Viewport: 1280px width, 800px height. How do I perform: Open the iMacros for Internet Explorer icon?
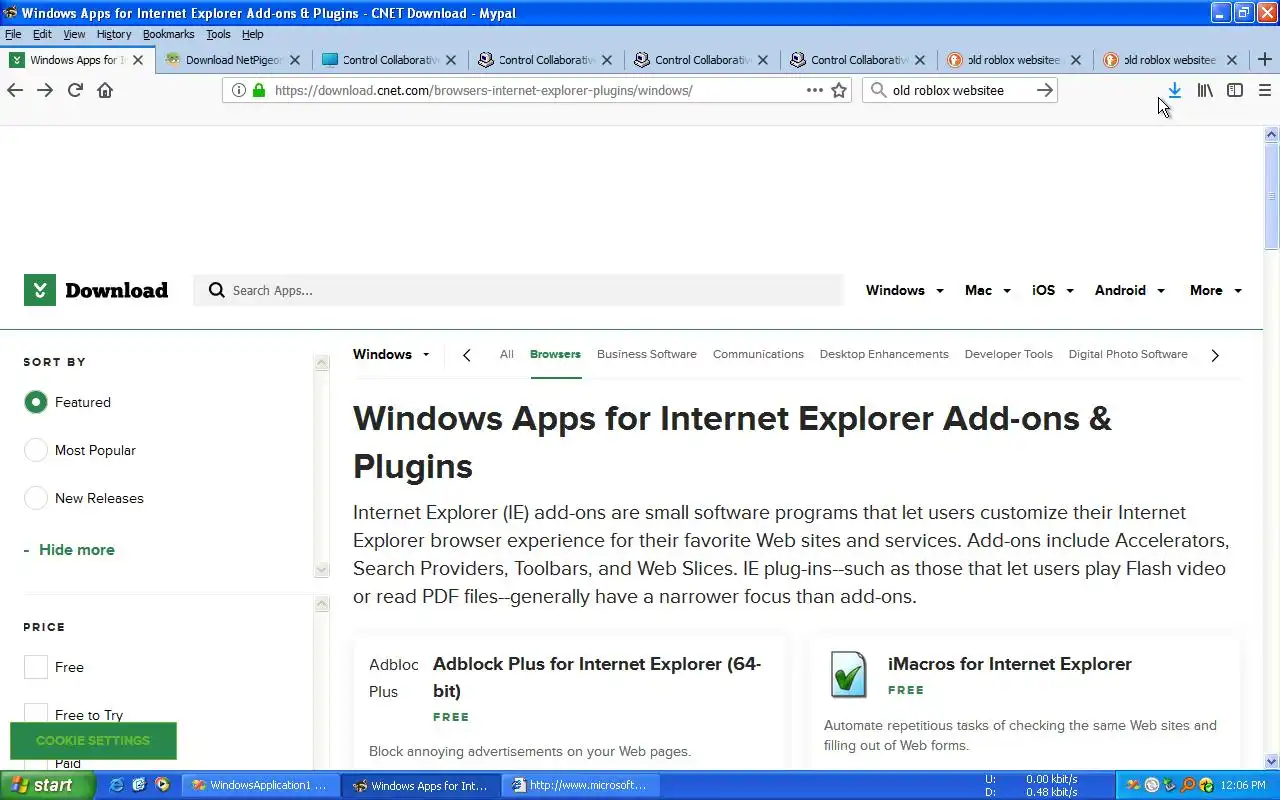click(848, 674)
